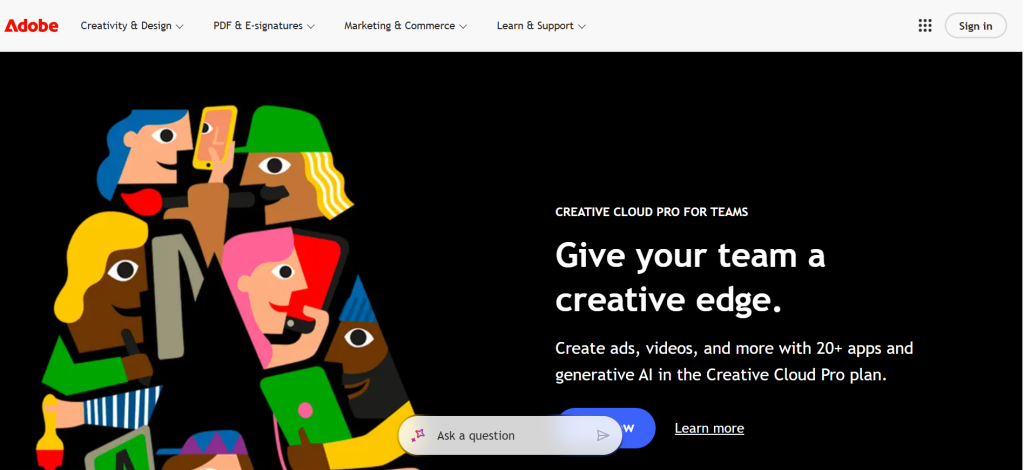
Task: Click the Sign in button
Action: tap(975, 26)
